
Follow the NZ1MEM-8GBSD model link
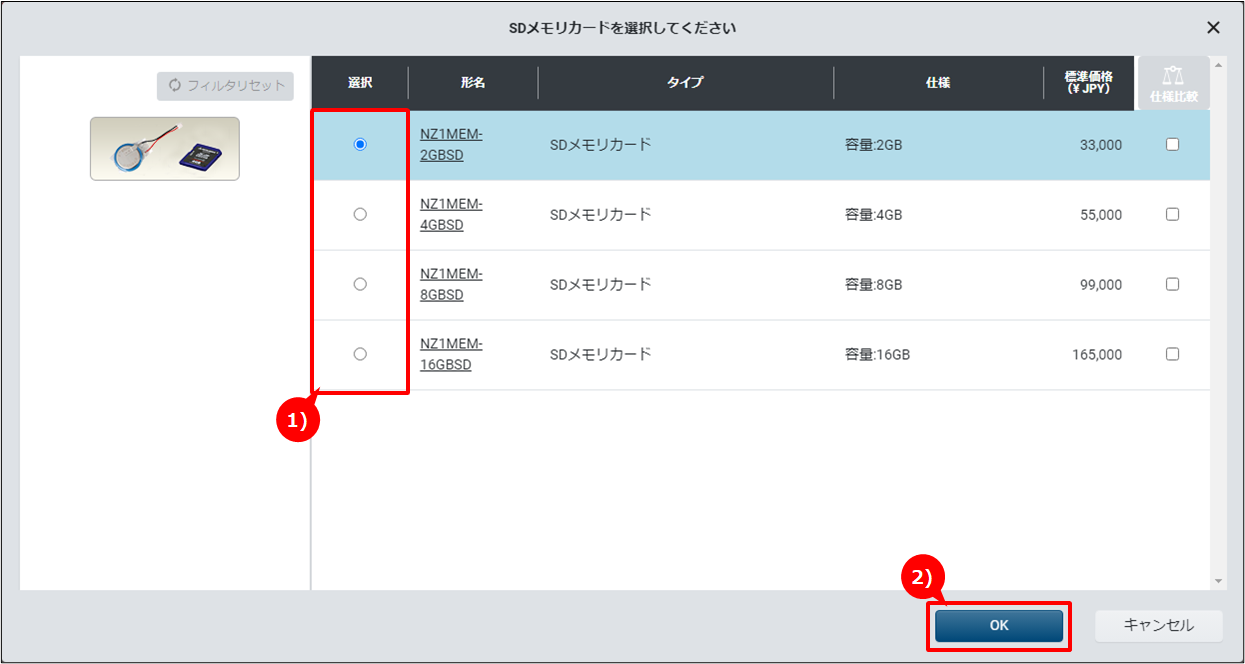click(x=451, y=285)
